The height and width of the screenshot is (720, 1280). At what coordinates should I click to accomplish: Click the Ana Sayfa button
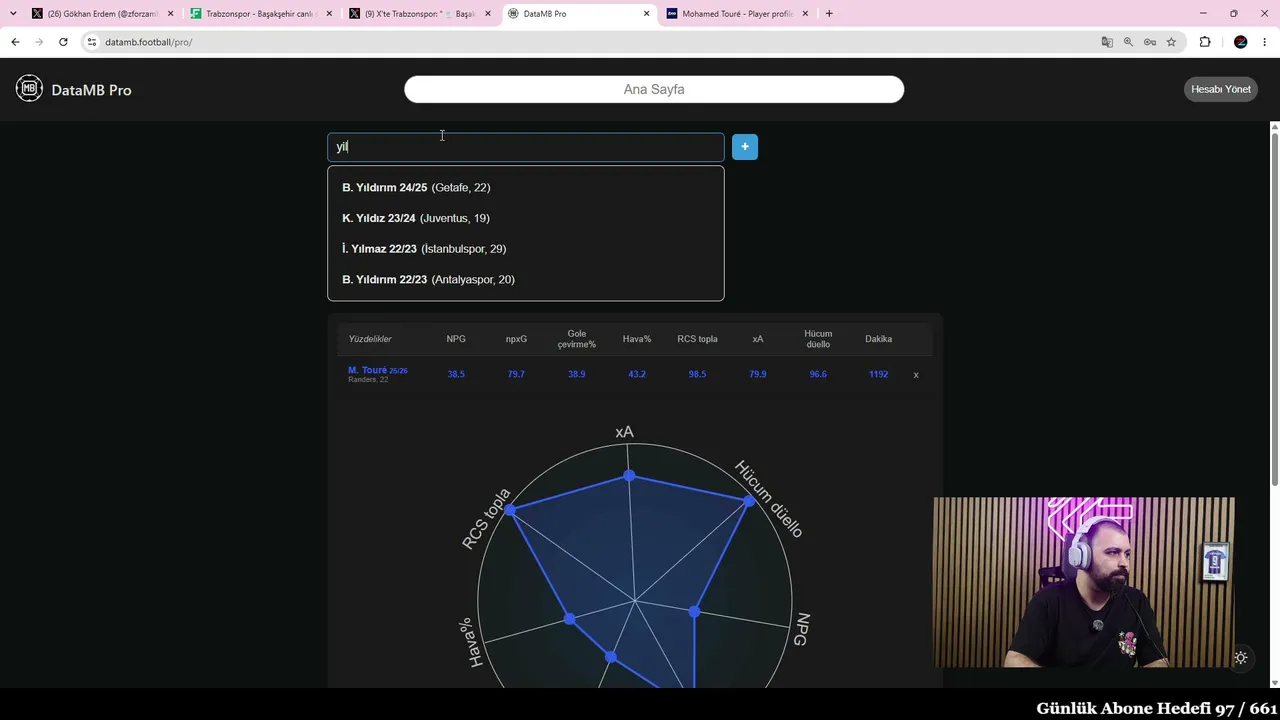coord(654,89)
